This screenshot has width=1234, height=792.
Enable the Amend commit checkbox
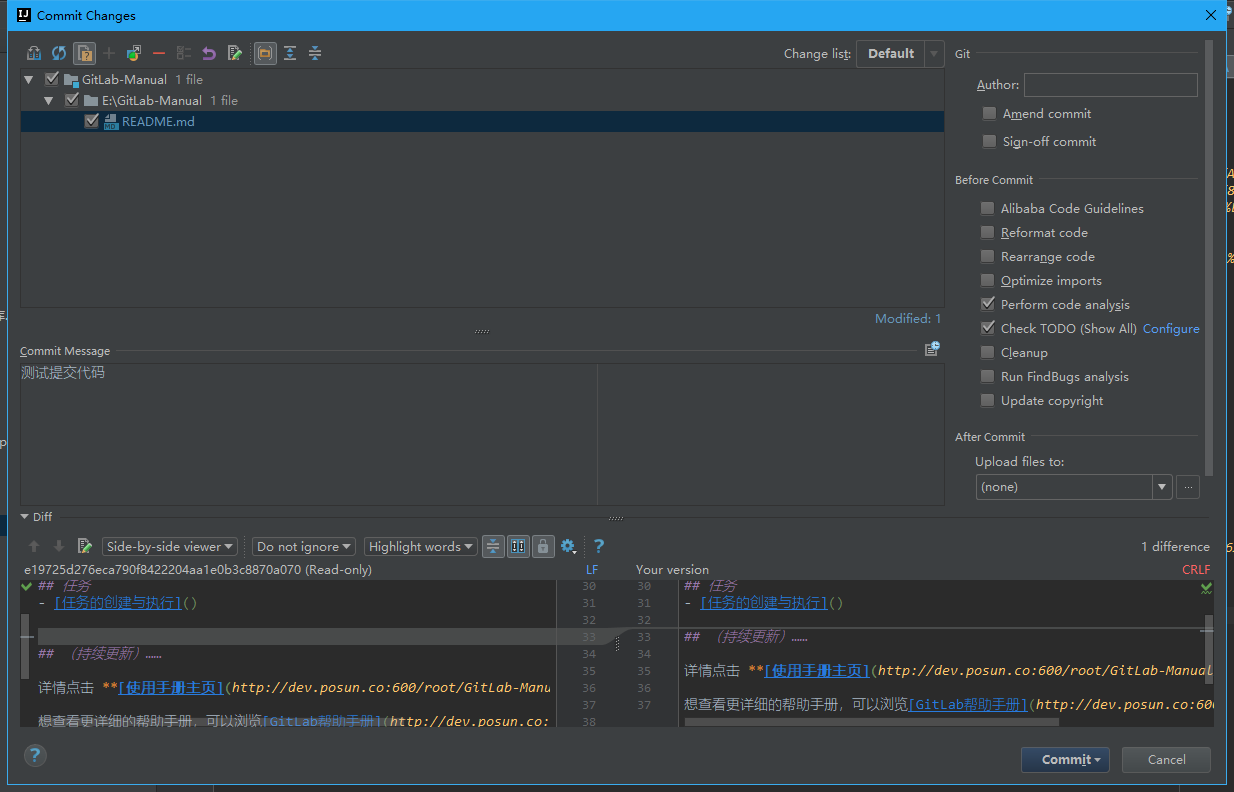pos(989,114)
